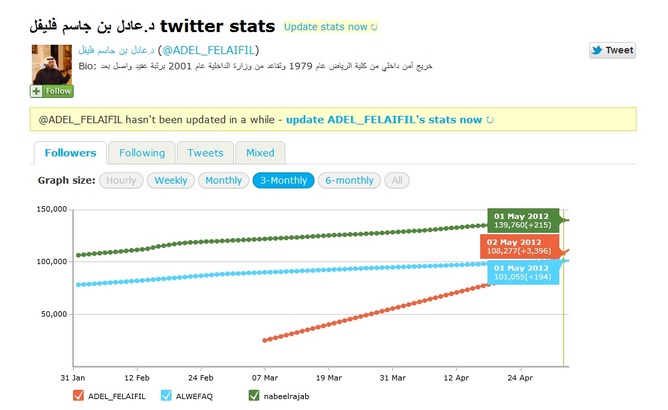Choose the 6-monthly graph size
The height and width of the screenshot is (410, 668).
click(x=350, y=181)
